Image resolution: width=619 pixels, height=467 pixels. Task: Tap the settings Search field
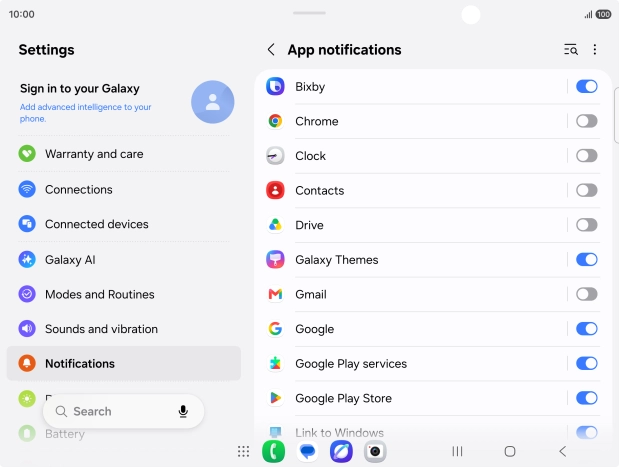click(124, 411)
